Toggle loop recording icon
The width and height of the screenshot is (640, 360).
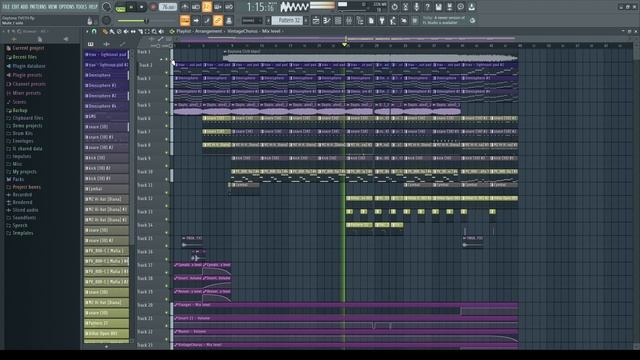pos(229,7)
